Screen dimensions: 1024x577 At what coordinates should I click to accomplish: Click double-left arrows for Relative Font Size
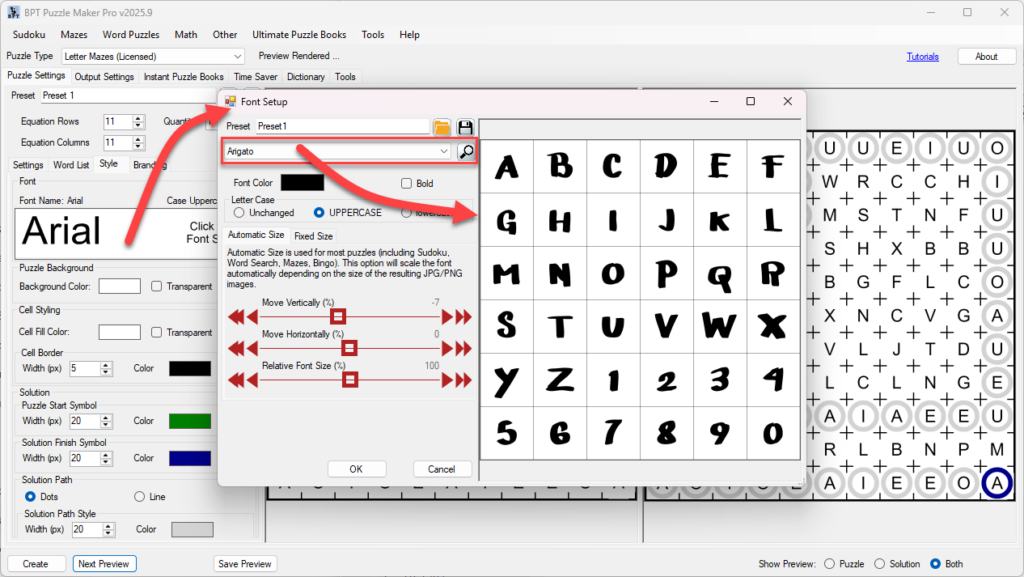pos(236,380)
